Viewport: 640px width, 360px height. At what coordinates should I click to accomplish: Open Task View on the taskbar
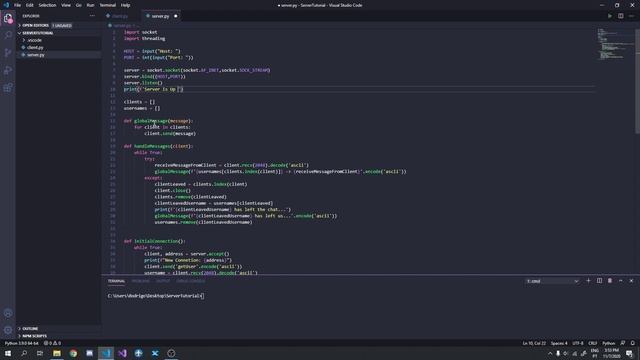[40, 353]
